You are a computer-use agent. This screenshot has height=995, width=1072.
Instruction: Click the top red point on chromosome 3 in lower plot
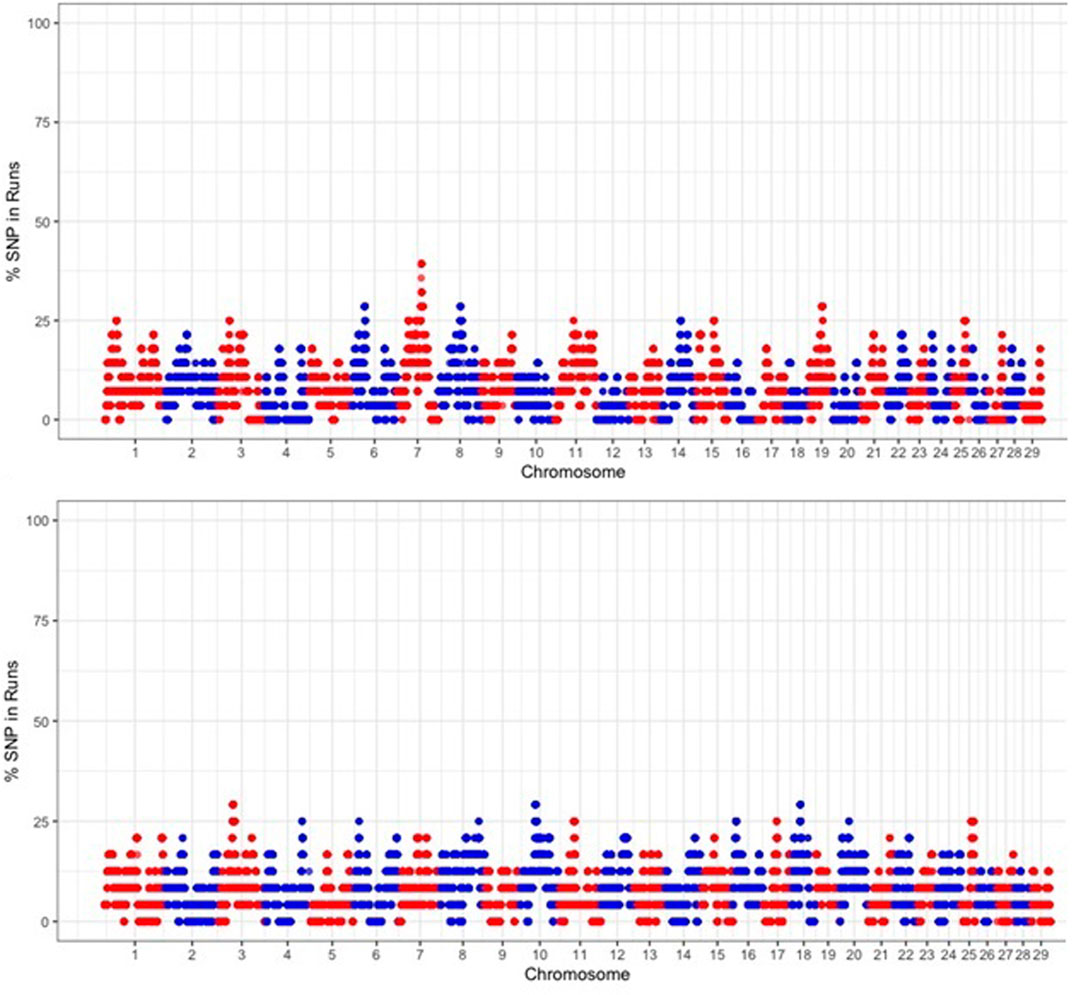[x=232, y=805]
